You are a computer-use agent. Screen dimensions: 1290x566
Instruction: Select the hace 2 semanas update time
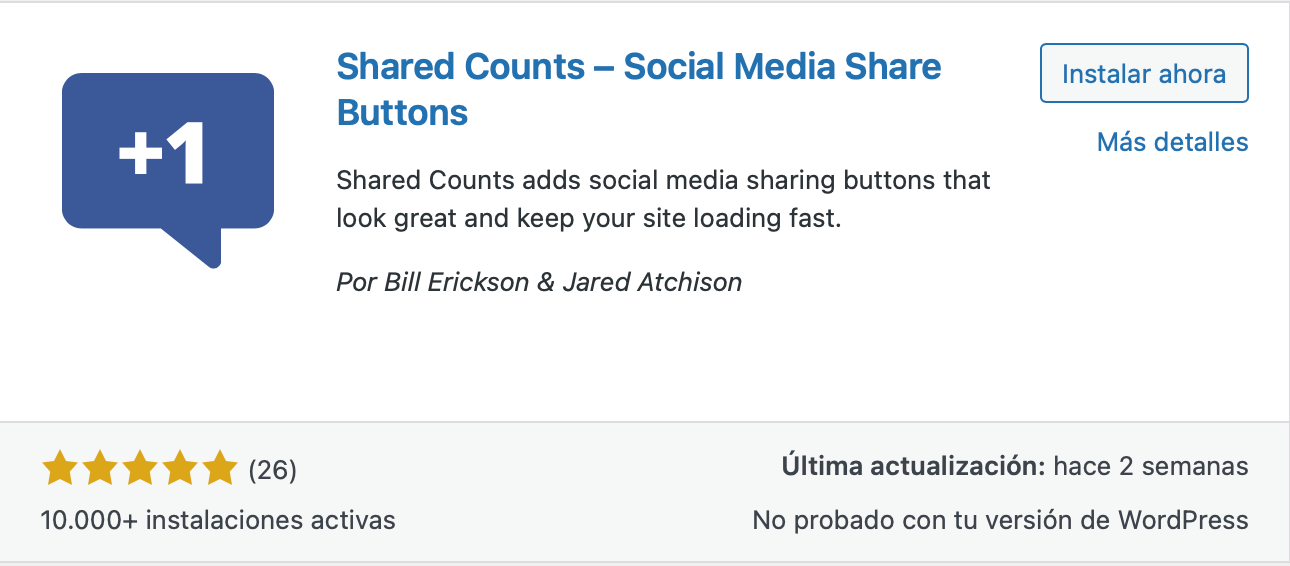point(1151,466)
